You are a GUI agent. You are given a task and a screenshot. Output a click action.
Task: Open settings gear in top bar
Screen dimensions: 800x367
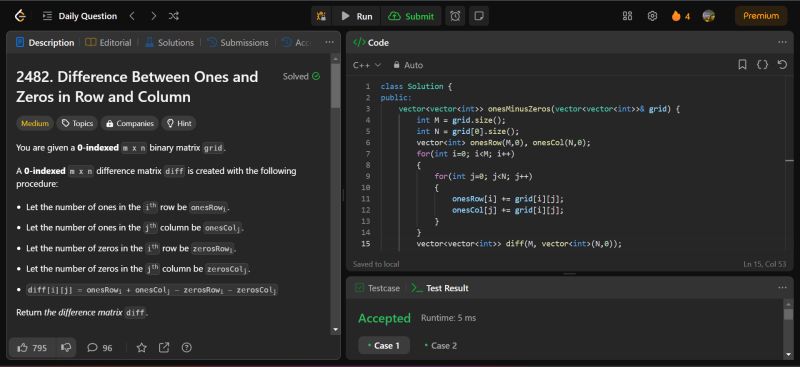pyautogui.click(x=652, y=16)
